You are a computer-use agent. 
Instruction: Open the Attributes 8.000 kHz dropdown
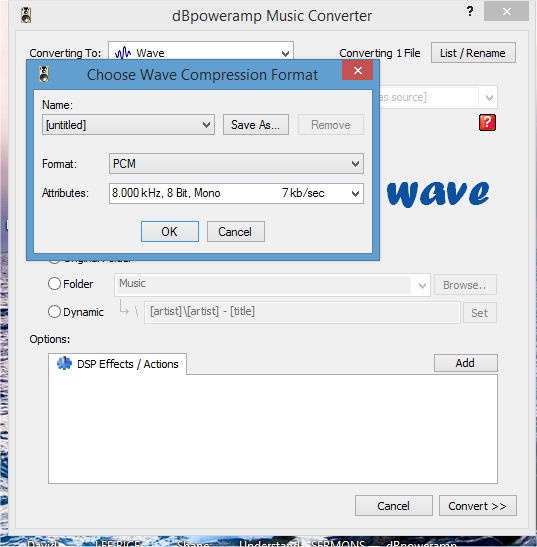click(x=355, y=194)
